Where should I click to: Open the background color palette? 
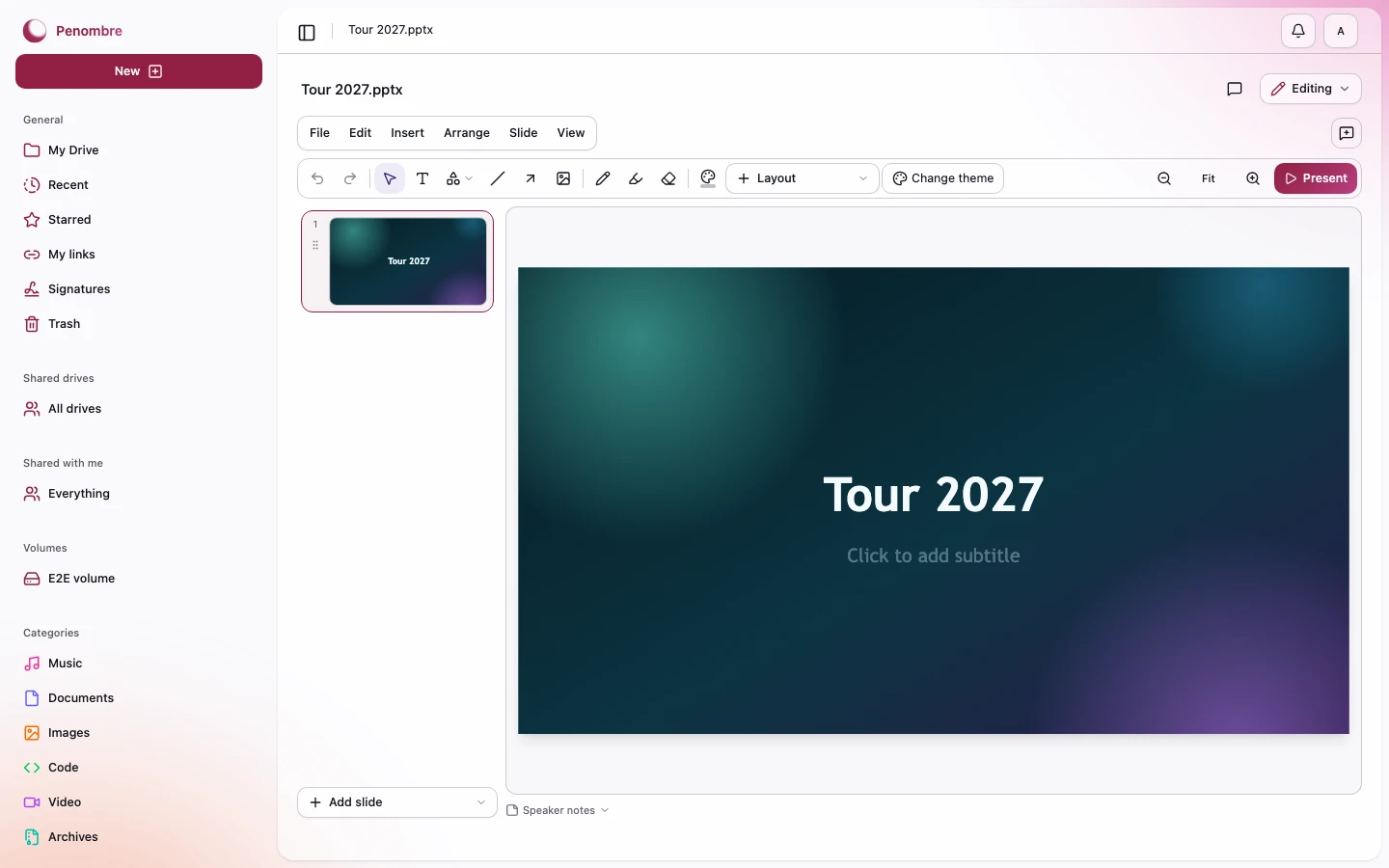(x=708, y=178)
